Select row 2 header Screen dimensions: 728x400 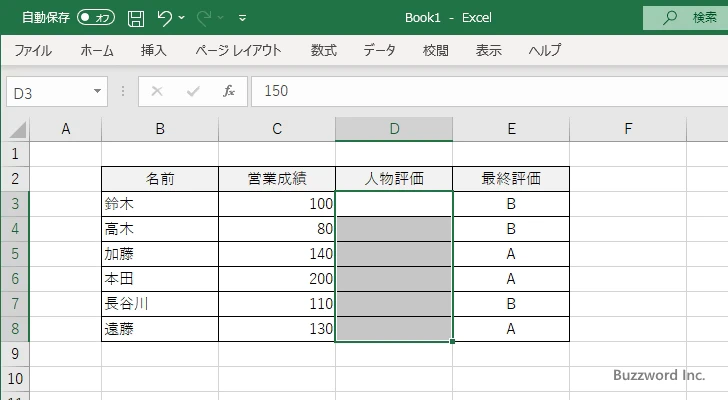[x=15, y=179]
